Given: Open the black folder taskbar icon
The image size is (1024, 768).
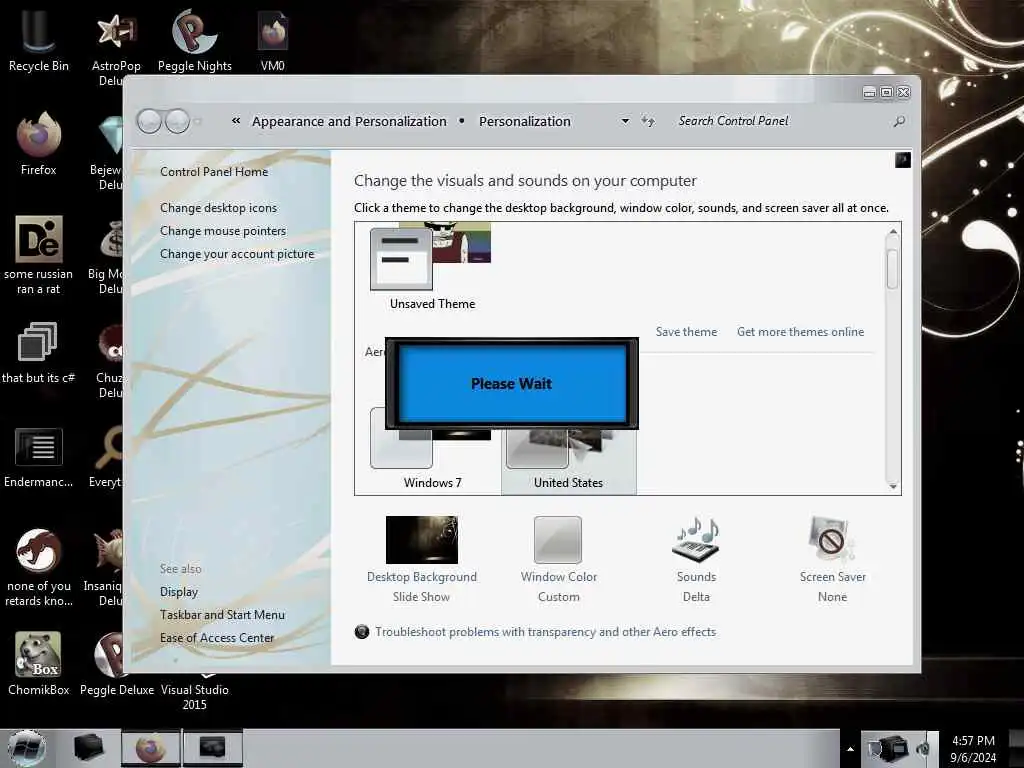Looking at the screenshot, I should pos(89,748).
